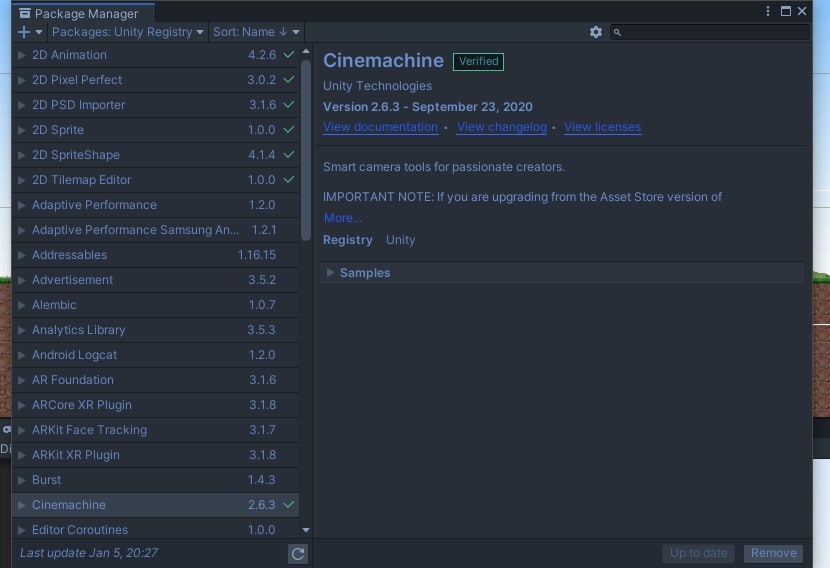
Task: Select the Addressables package
Action: tap(156, 255)
